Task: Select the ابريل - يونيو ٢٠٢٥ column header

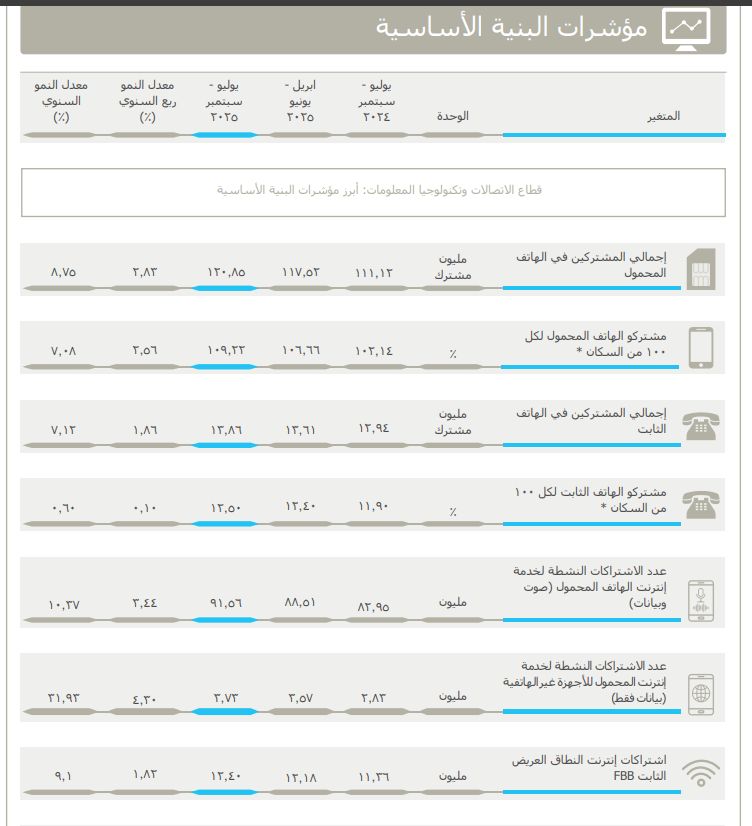Action: coord(301,102)
